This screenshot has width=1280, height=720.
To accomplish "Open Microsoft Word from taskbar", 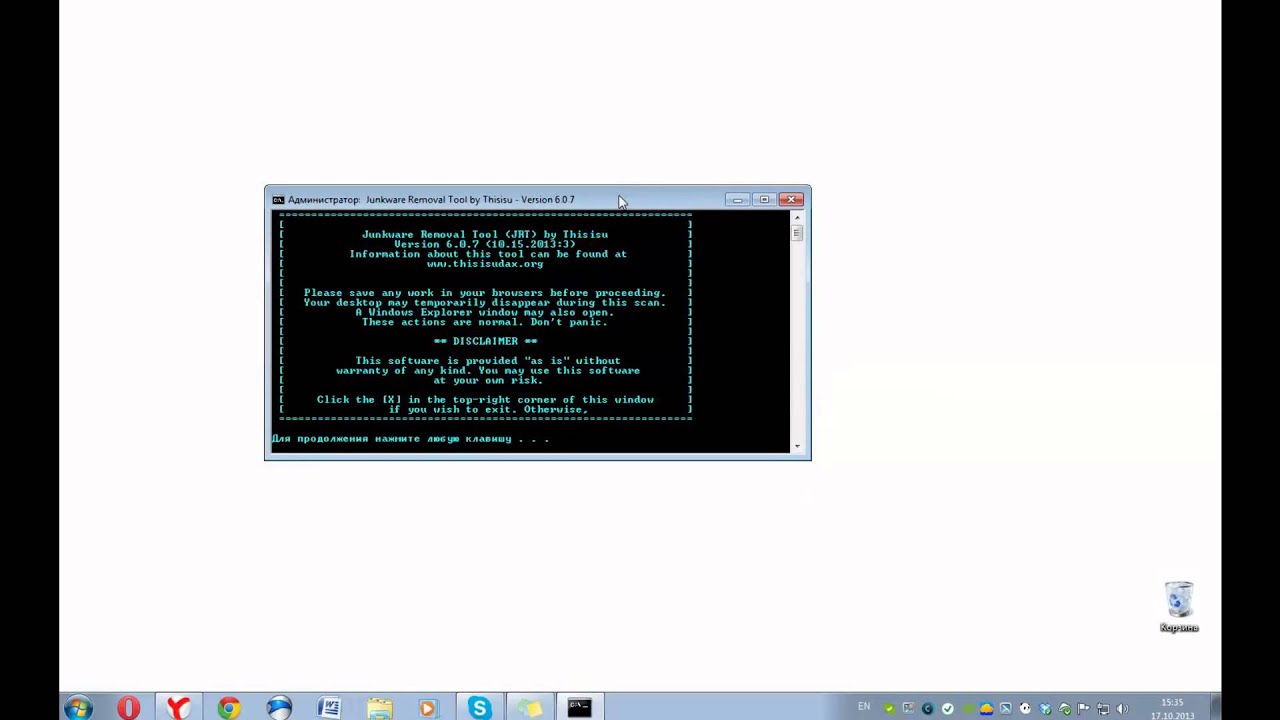I will point(329,708).
